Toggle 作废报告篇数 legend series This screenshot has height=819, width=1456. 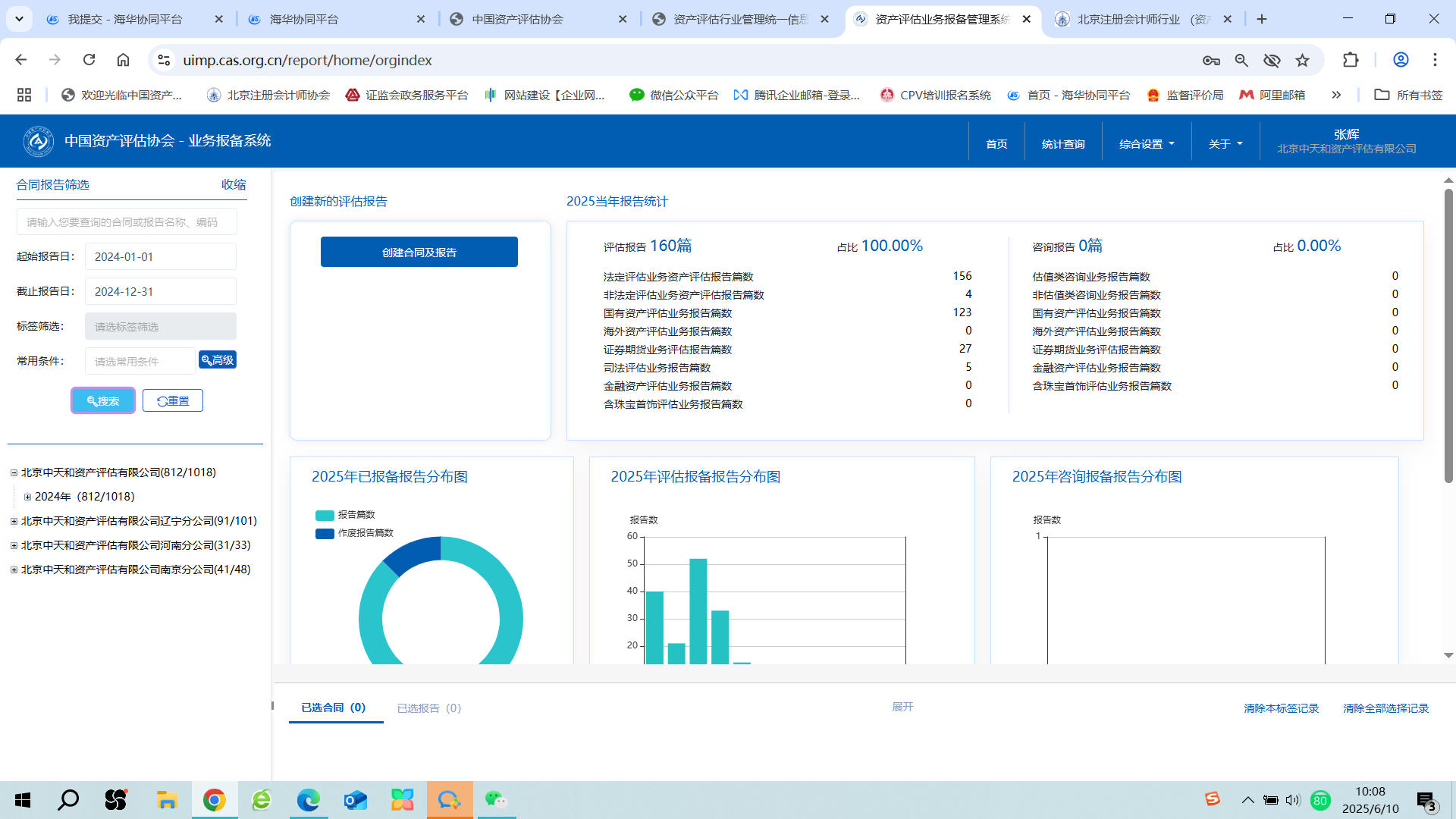[x=355, y=533]
